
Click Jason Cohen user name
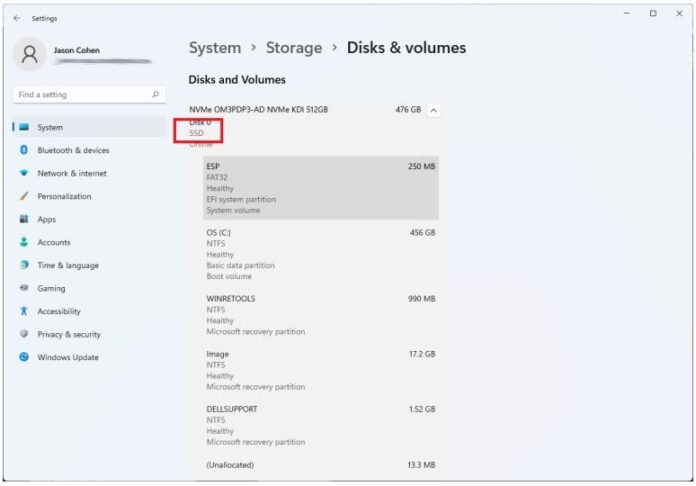point(76,50)
